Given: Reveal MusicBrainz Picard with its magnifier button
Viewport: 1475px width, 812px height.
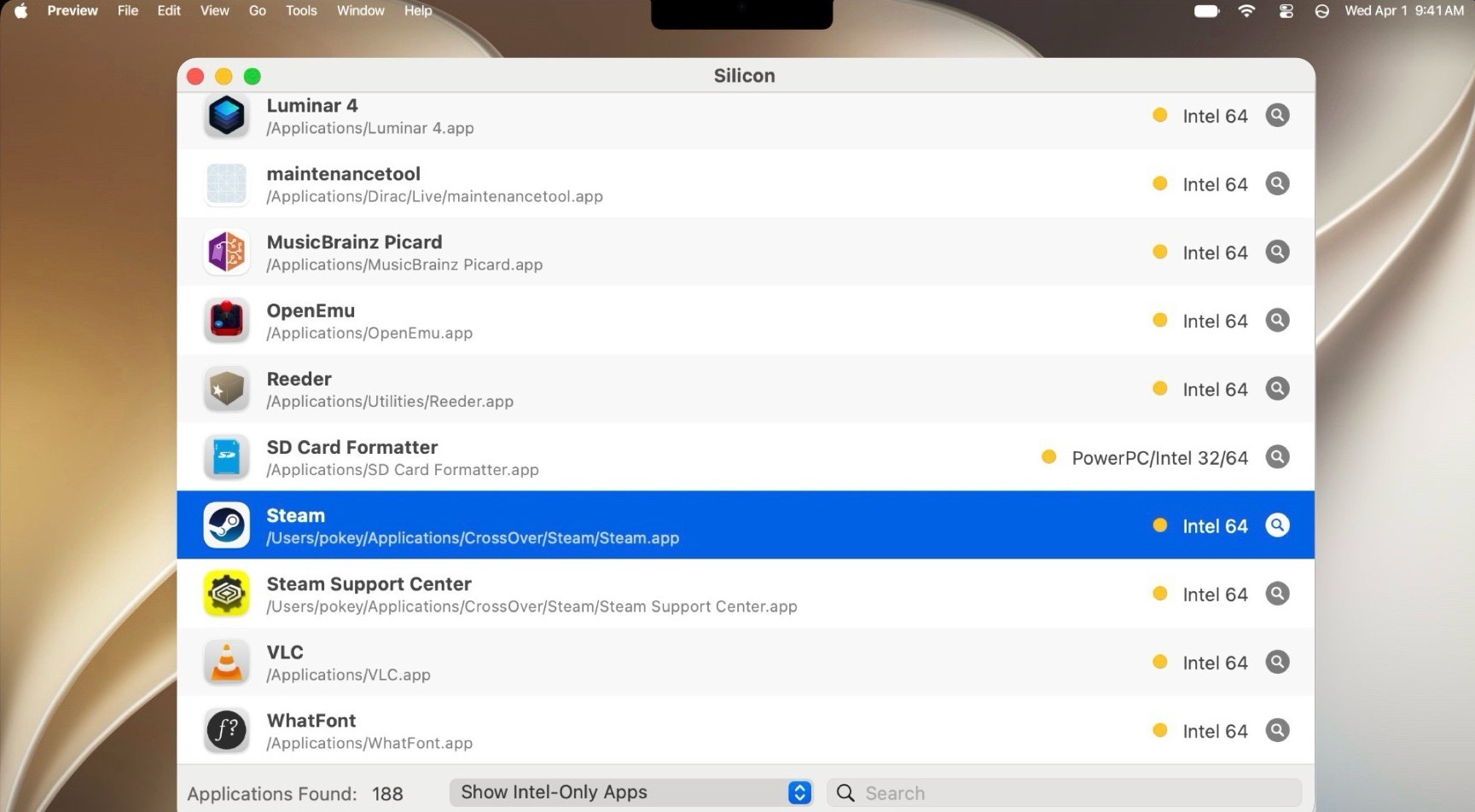Looking at the screenshot, I should point(1277,252).
